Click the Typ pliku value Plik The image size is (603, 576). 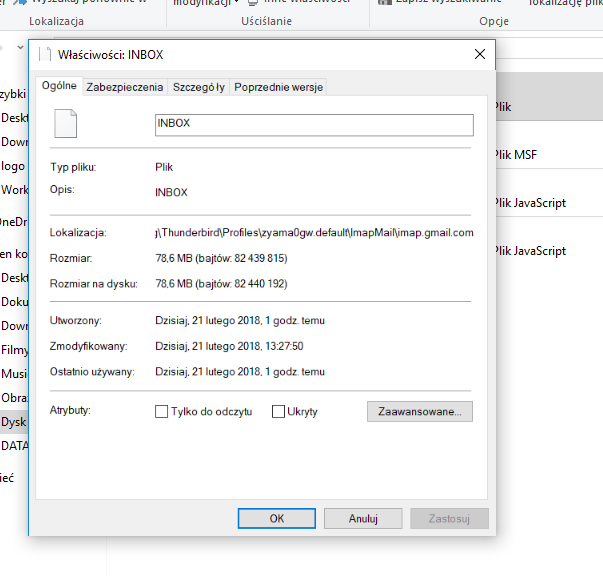(x=164, y=167)
